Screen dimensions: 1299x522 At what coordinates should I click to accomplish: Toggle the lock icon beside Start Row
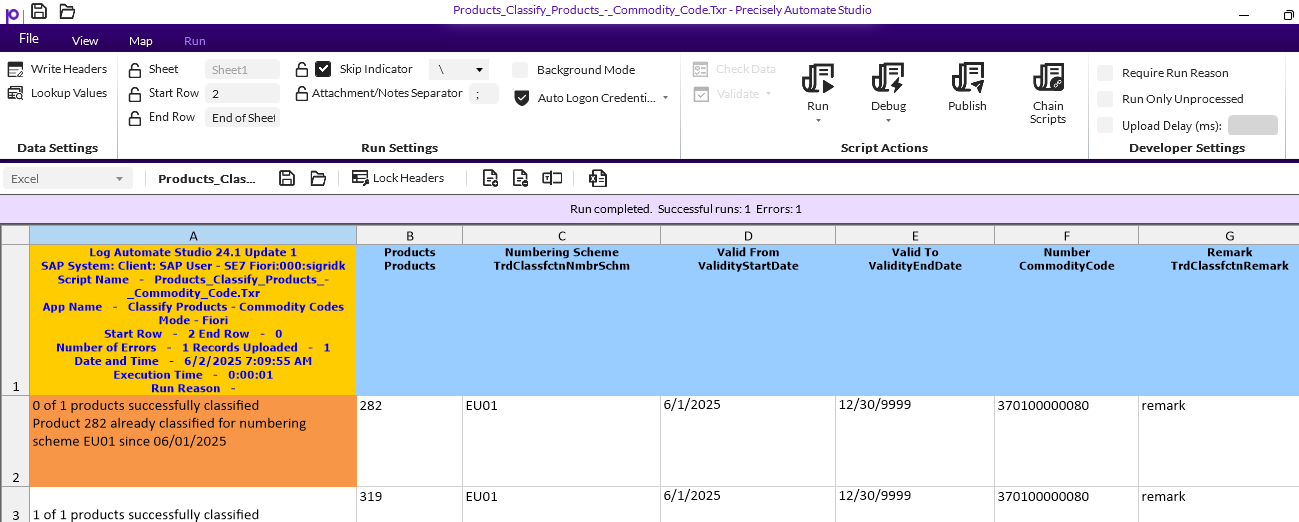(135, 94)
